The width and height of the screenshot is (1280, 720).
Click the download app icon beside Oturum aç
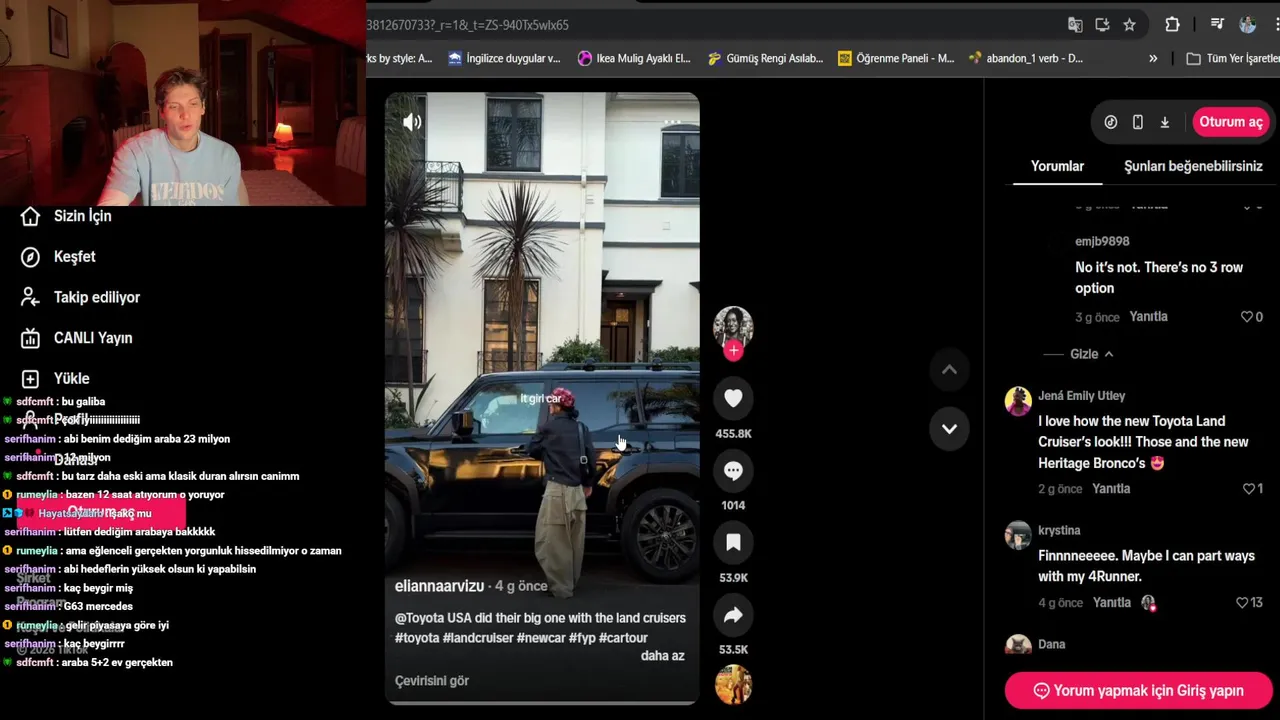[1165, 122]
